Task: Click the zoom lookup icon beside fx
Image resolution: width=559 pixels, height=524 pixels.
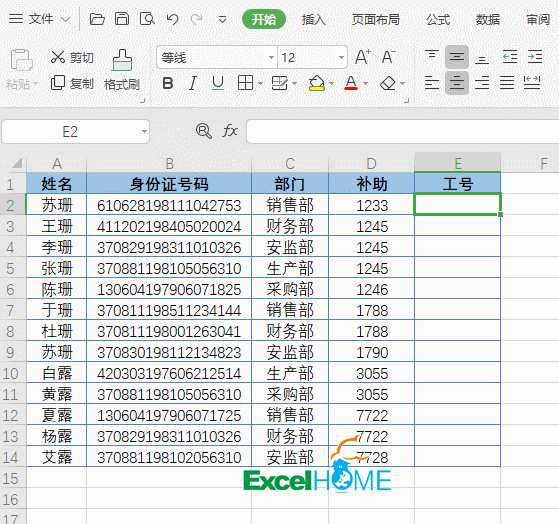Action: click(x=204, y=131)
